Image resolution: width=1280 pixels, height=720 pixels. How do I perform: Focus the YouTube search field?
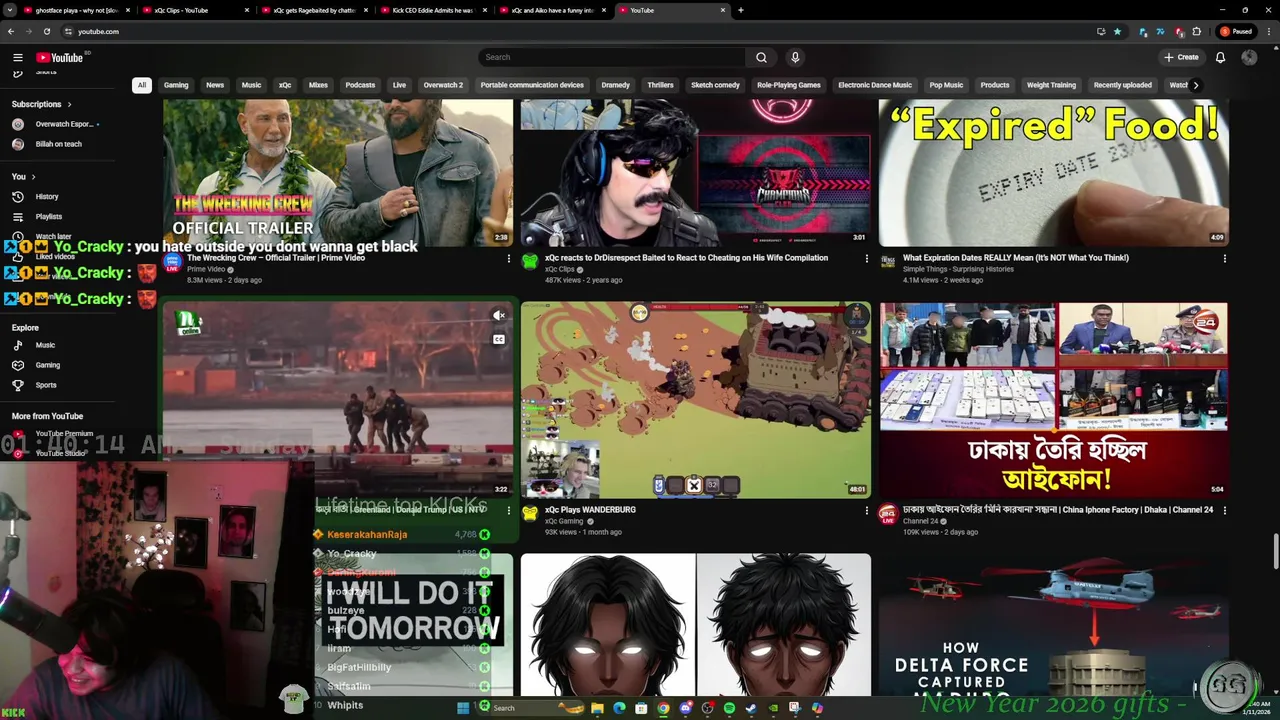point(612,57)
